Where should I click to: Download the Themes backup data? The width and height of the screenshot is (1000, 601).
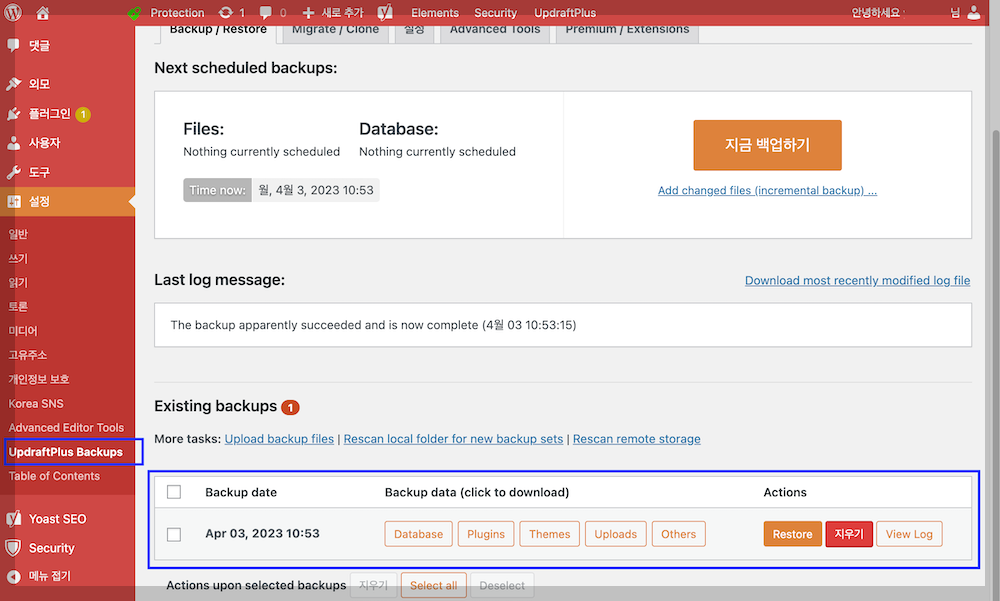(550, 534)
